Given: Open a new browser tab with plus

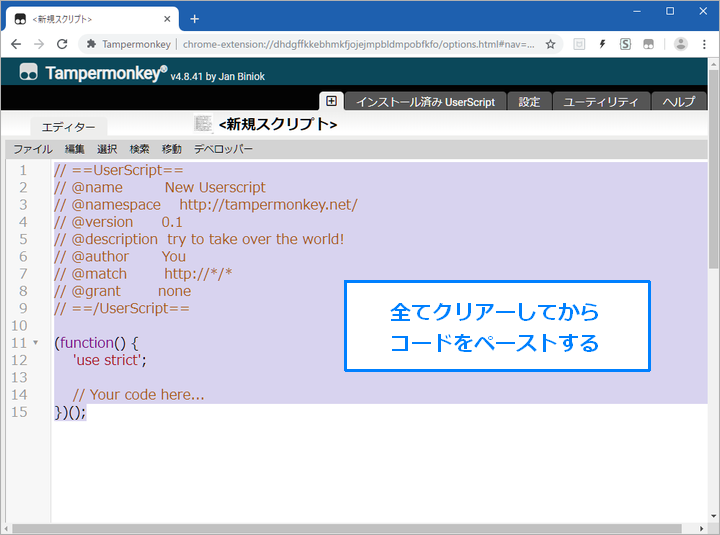Looking at the screenshot, I should click(x=195, y=19).
